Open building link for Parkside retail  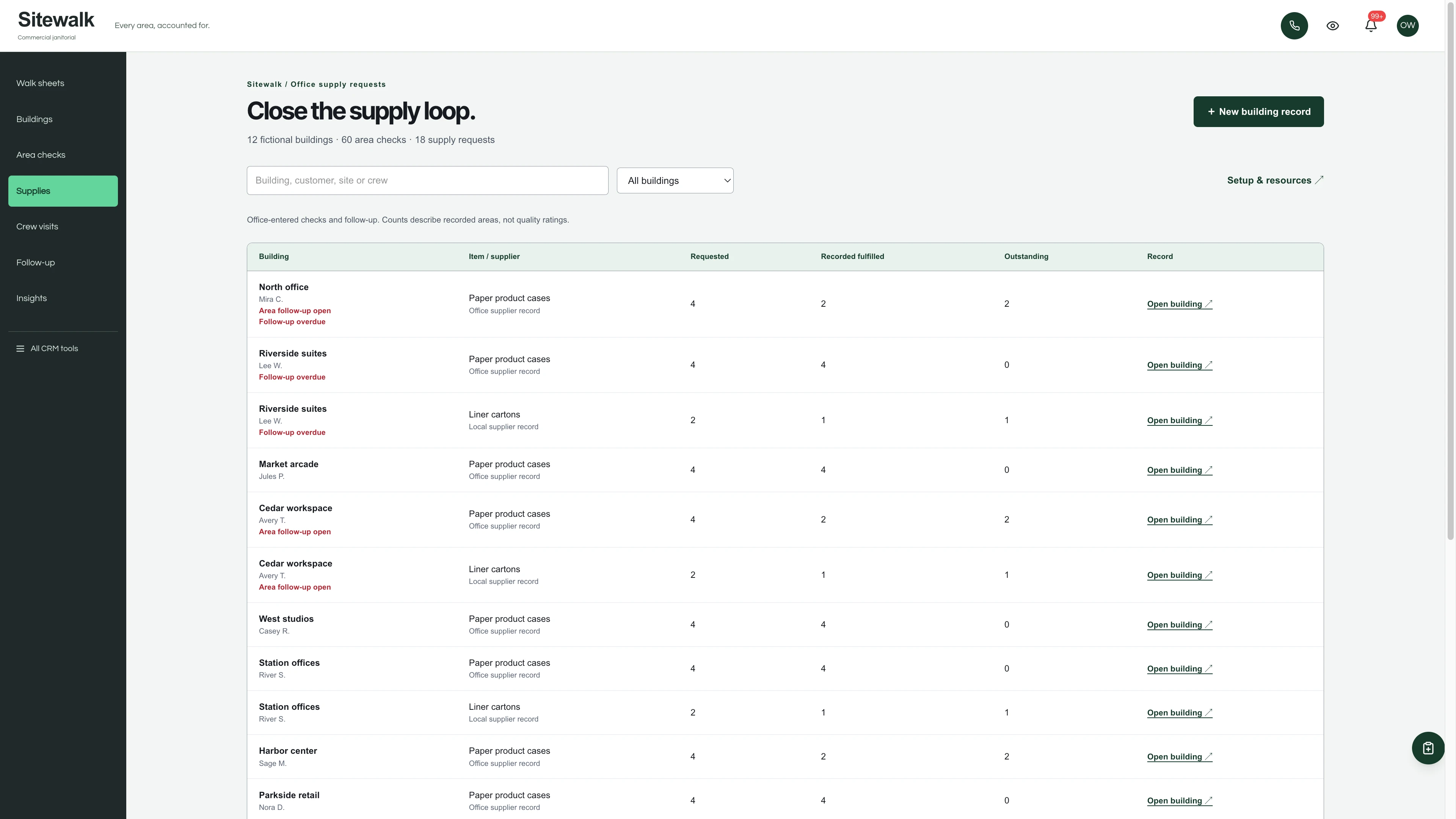1180,801
